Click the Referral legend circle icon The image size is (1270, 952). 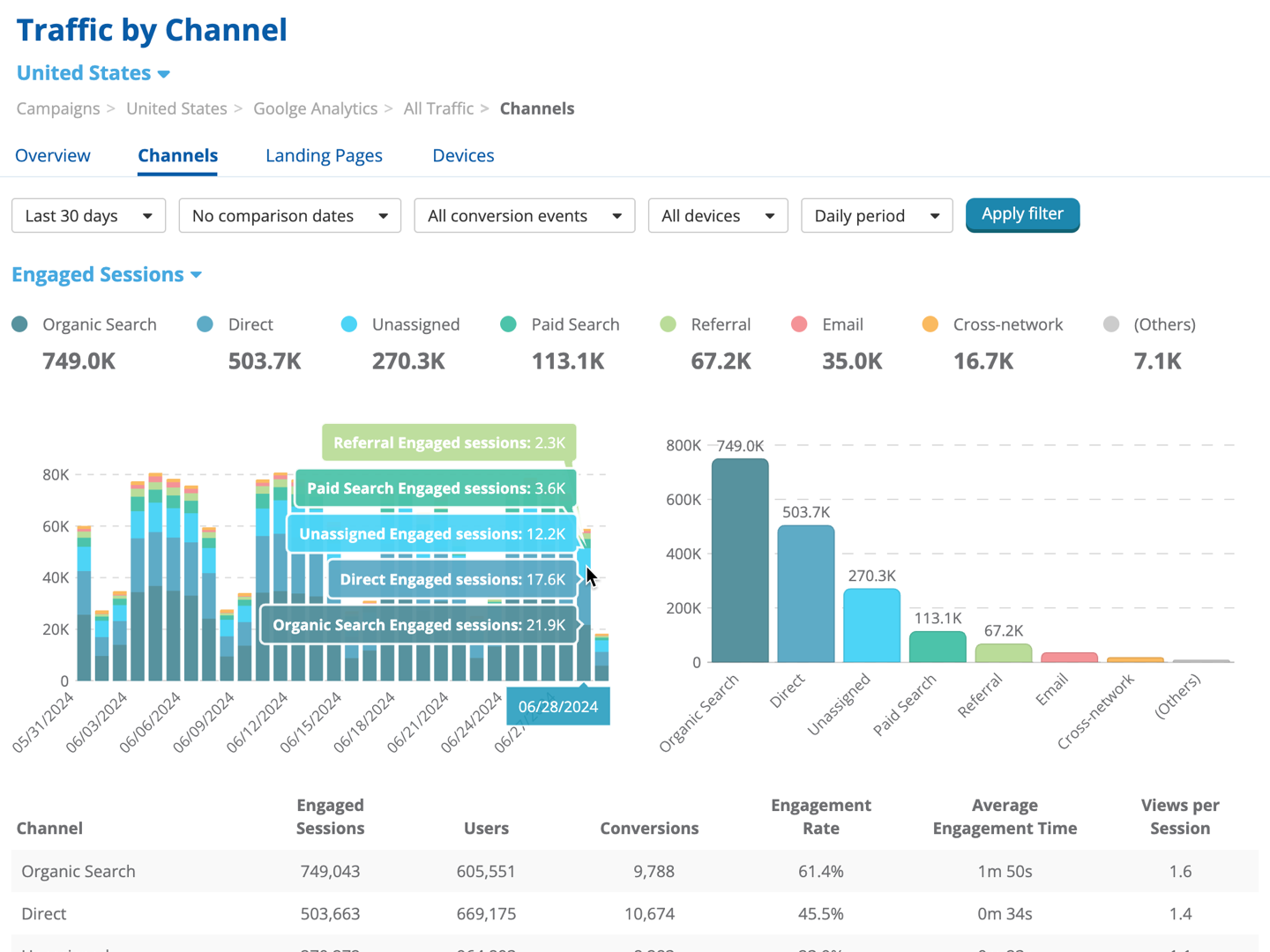coord(669,324)
